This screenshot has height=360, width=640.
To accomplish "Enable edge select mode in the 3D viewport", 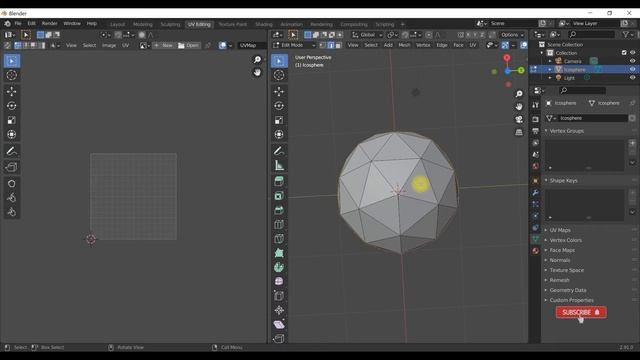I will click(x=331, y=45).
